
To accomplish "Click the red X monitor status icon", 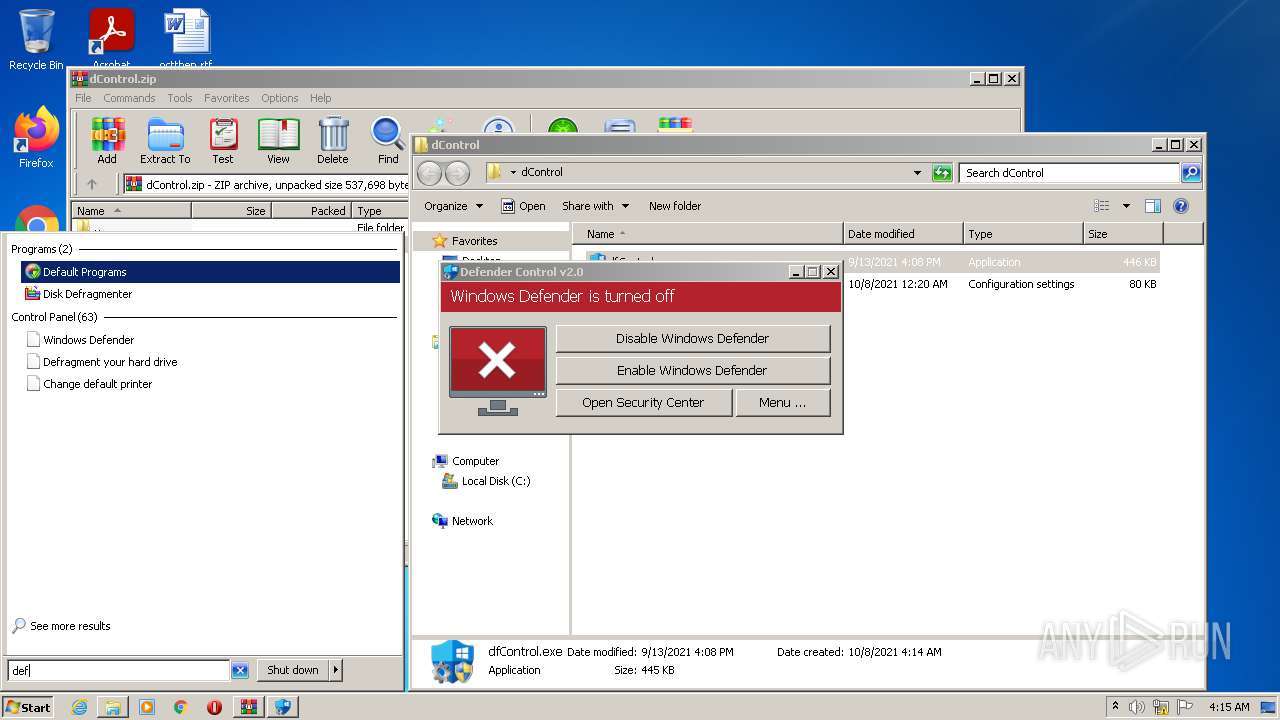I will (x=498, y=371).
